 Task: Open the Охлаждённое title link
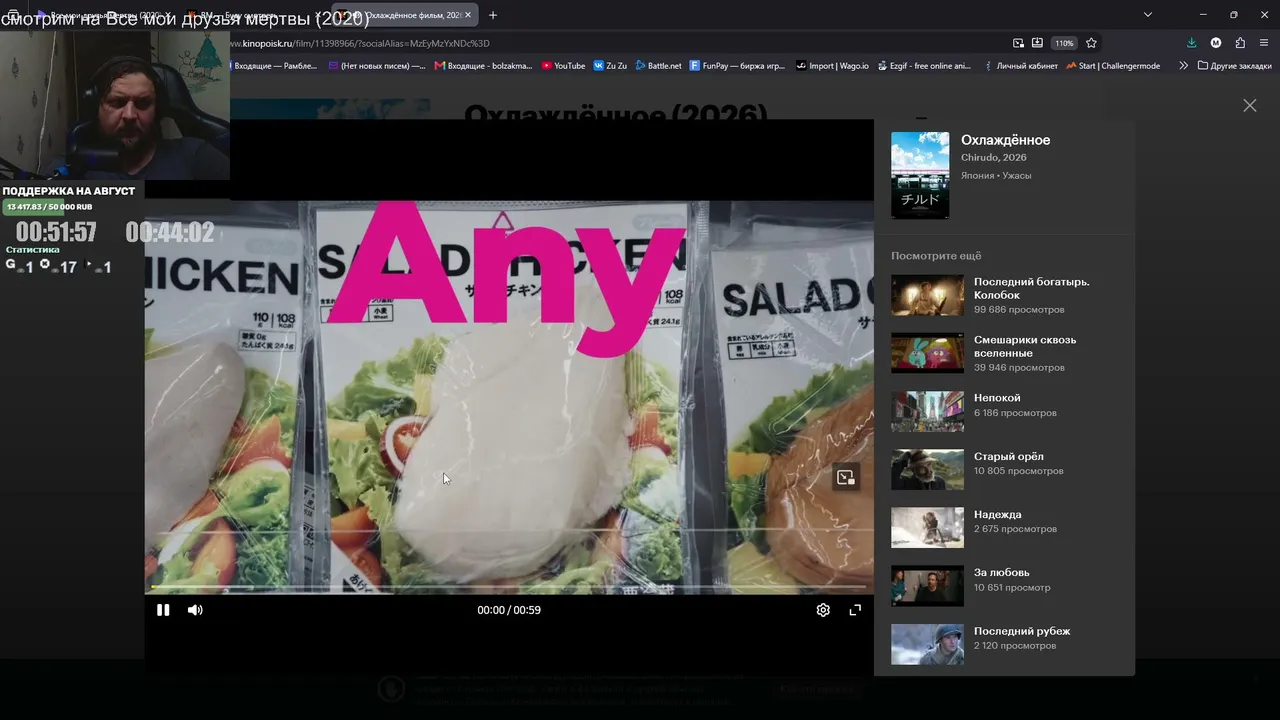(x=1005, y=140)
